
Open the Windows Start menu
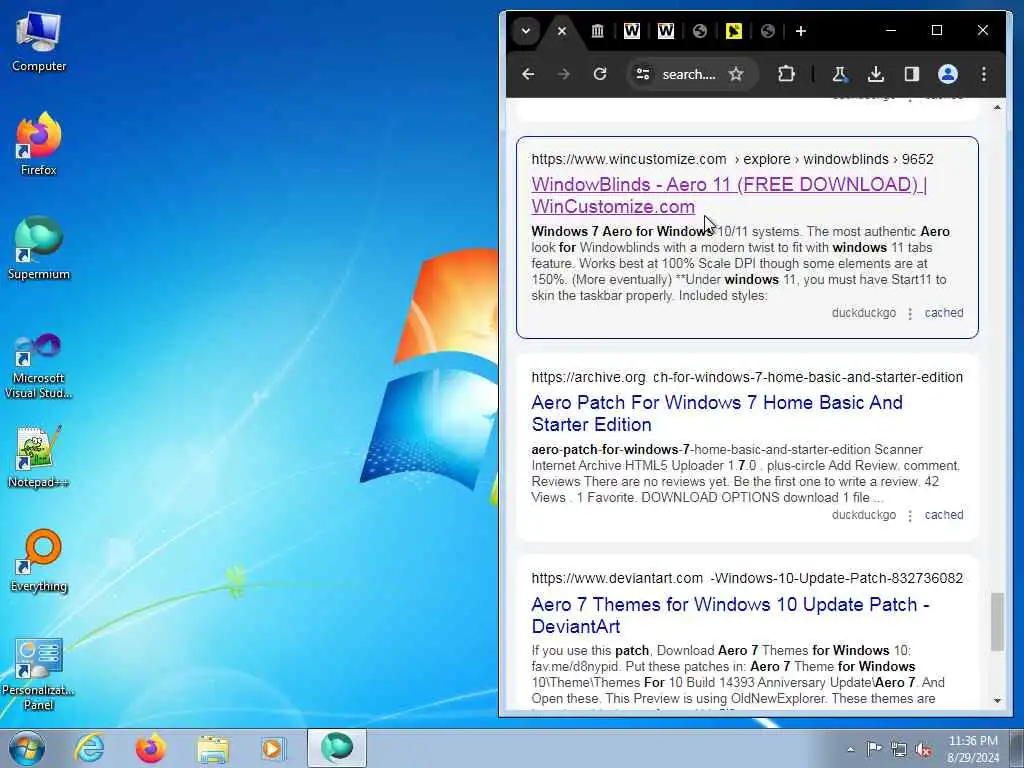click(27, 748)
